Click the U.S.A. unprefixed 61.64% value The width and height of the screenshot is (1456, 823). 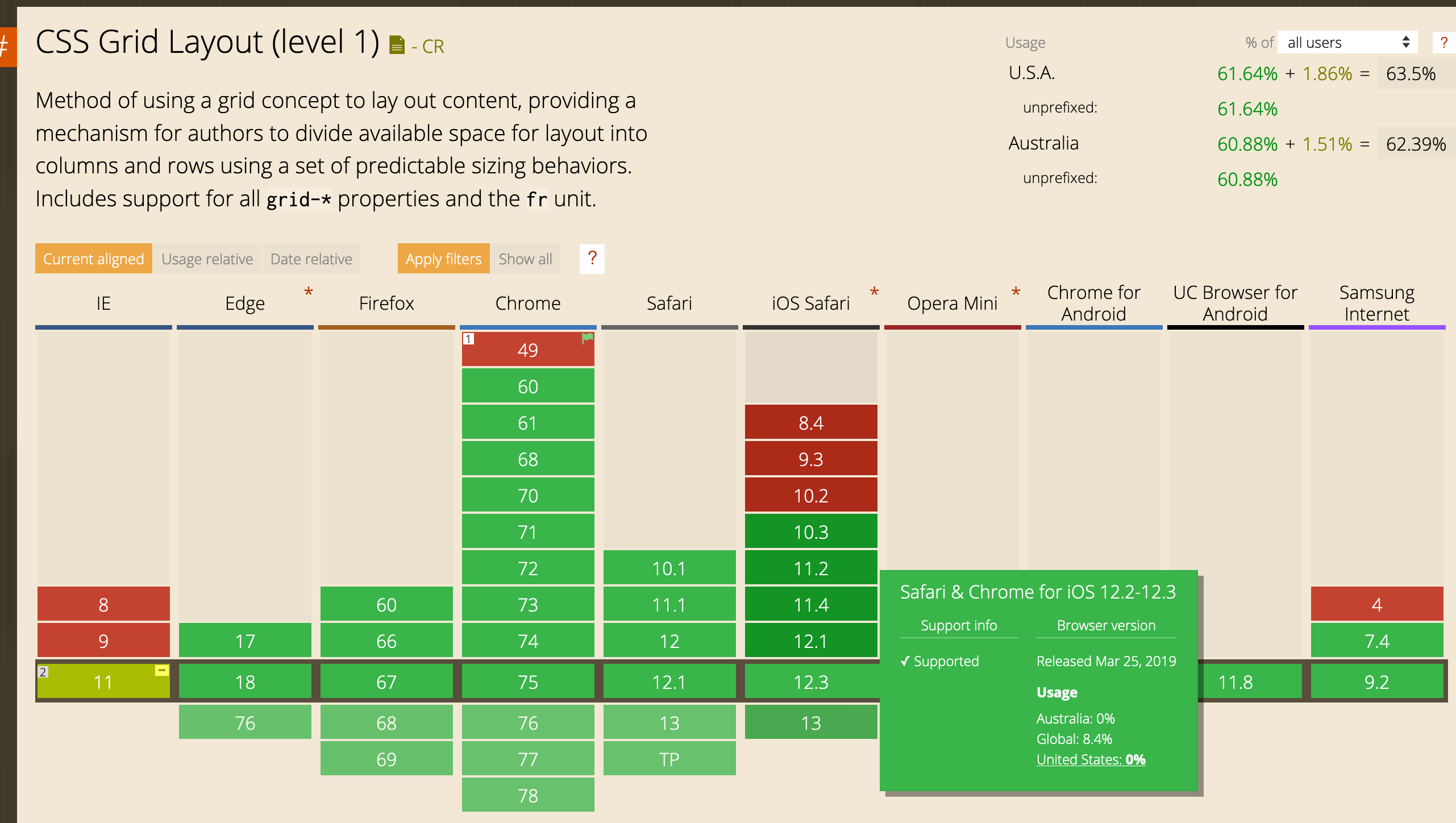click(x=1247, y=109)
